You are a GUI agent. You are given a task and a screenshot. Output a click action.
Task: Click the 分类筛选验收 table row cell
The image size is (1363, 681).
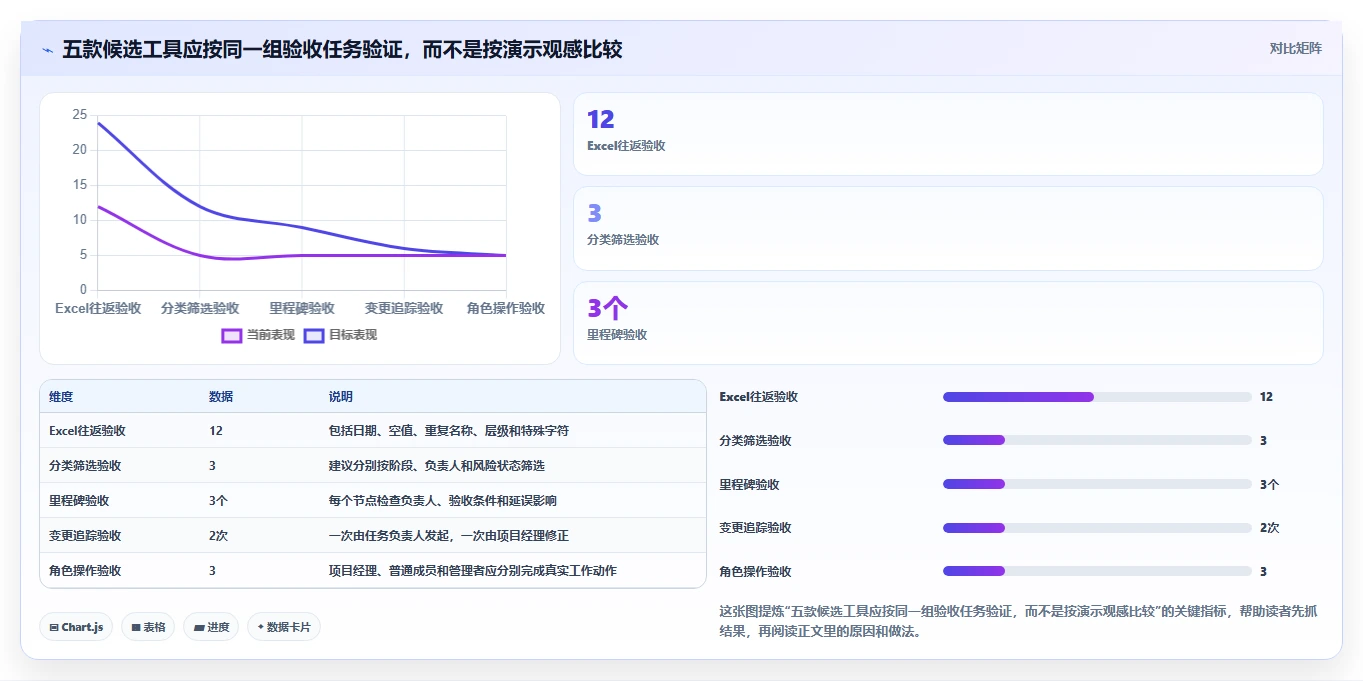pyautogui.click(x=85, y=466)
